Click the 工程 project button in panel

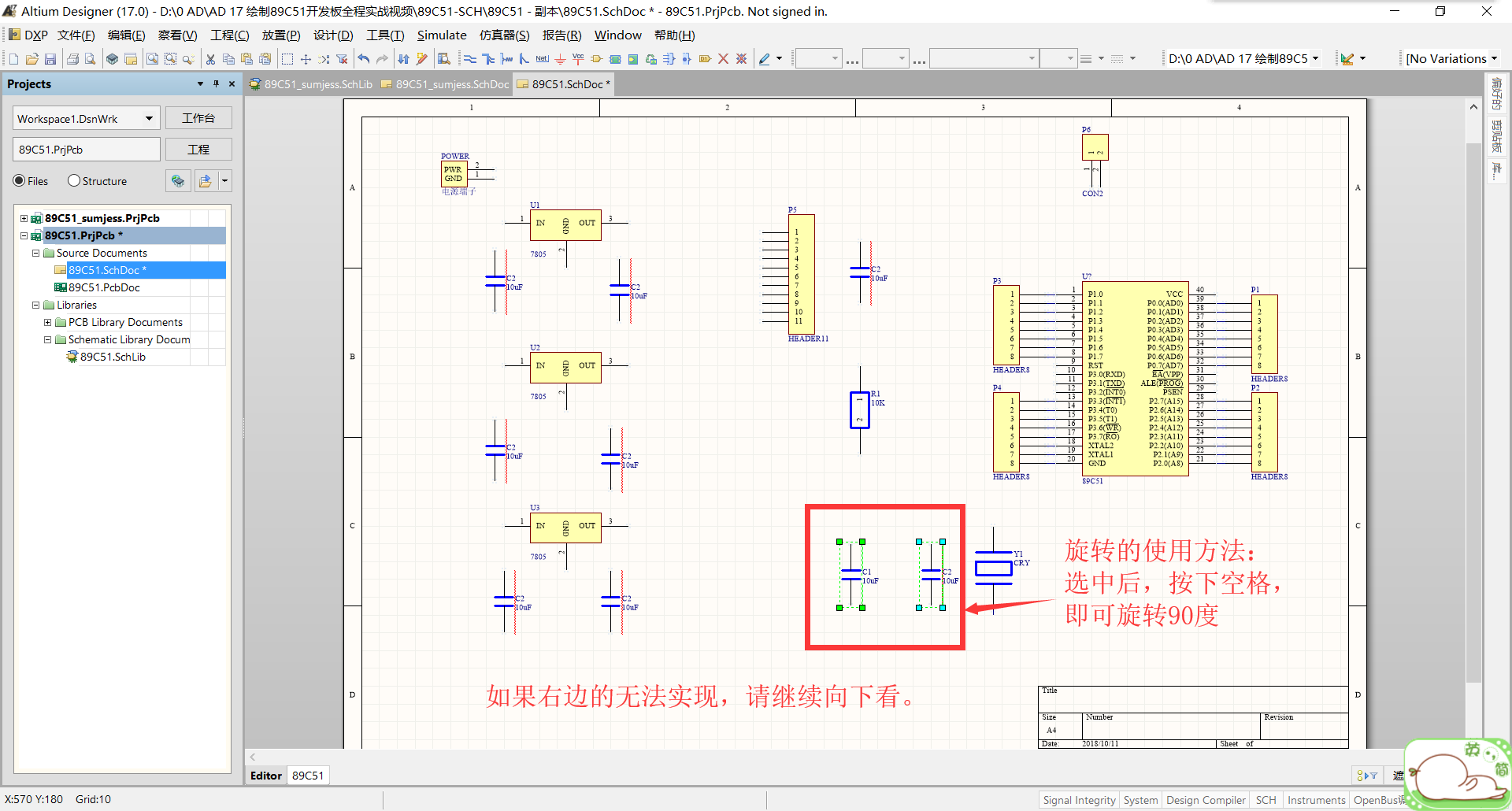198,150
